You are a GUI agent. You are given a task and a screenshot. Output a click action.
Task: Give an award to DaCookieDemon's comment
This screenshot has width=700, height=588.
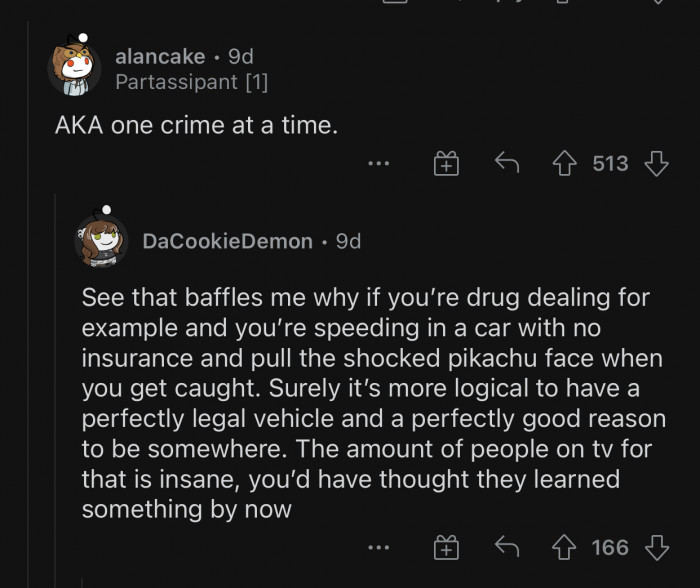tap(445, 548)
